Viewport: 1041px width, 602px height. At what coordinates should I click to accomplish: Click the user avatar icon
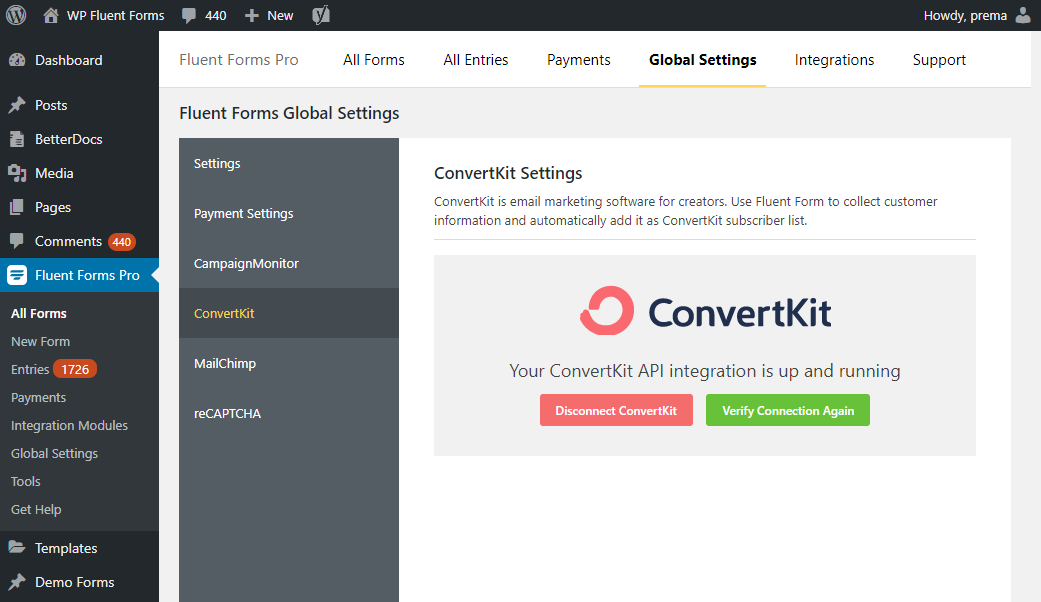1024,15
